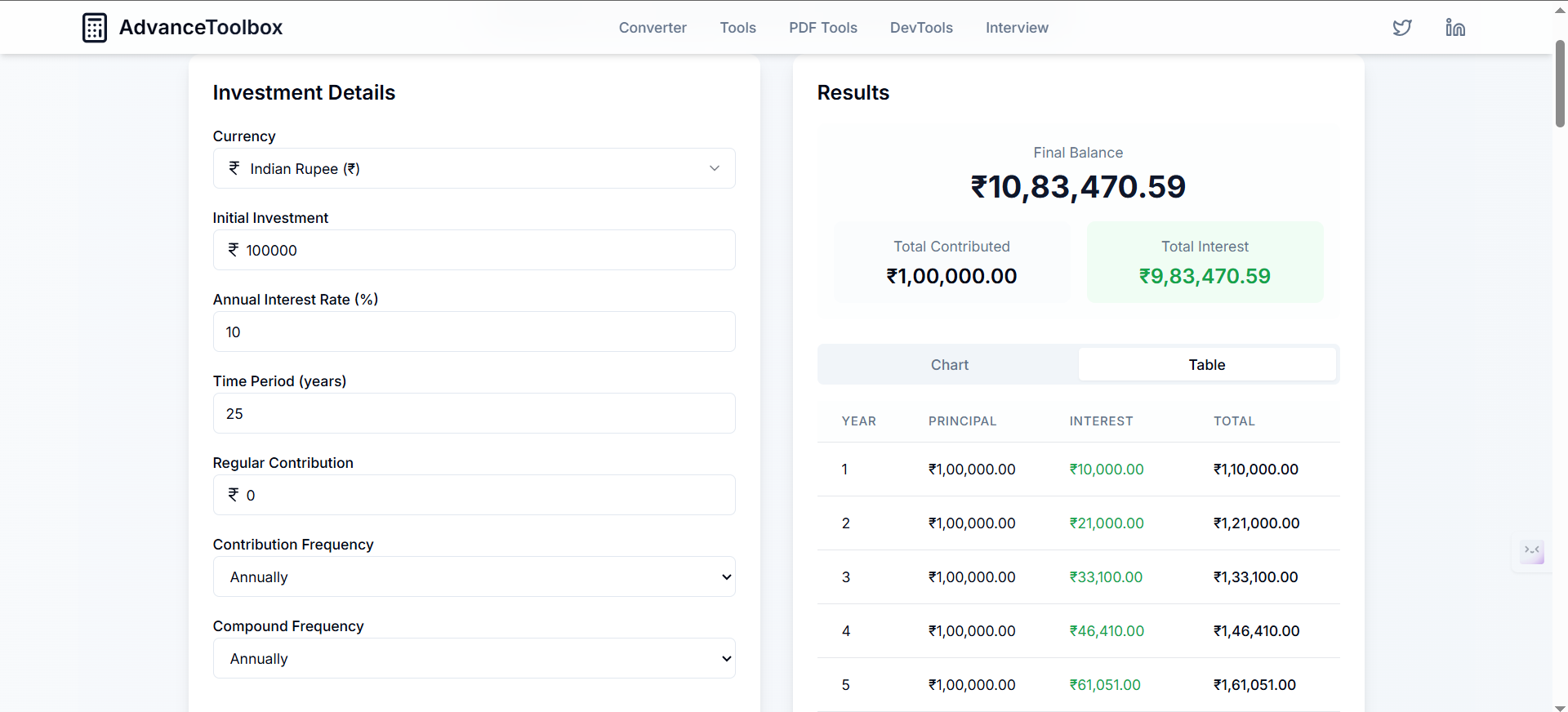The image size is (1568, 712).
Task: Click year 1 interest ₹10,000.00
Action: pyautogui.click(x=1107, y=469)
